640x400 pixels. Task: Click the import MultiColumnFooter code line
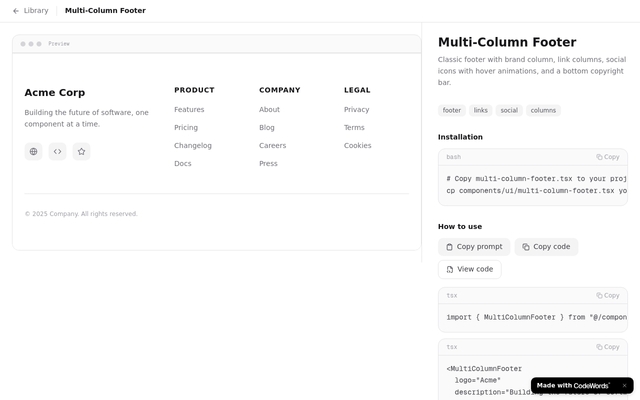coord(536,317)
